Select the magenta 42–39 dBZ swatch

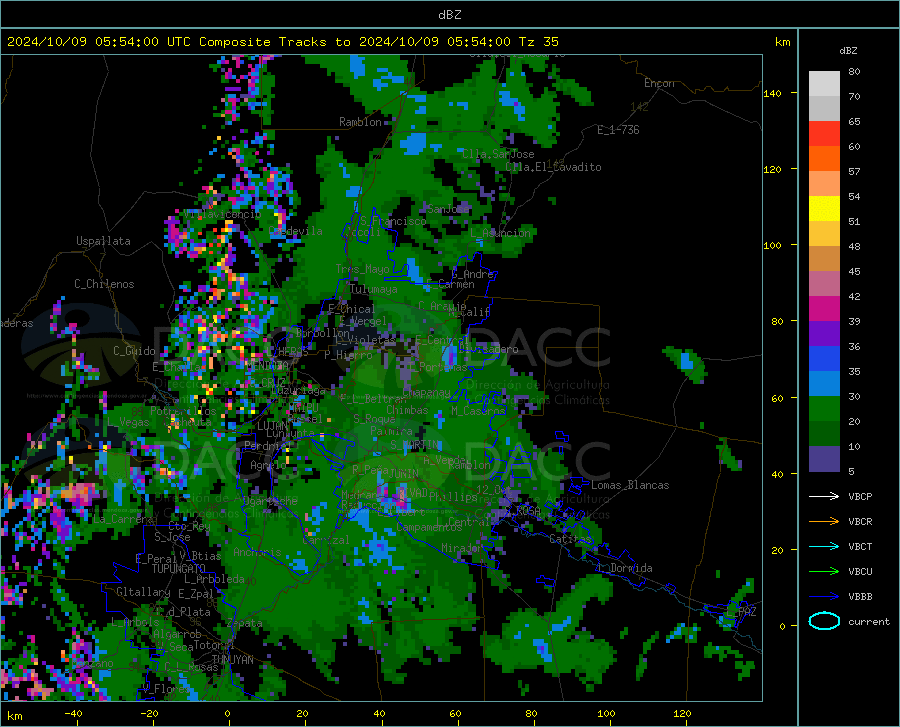click(824, 309)
